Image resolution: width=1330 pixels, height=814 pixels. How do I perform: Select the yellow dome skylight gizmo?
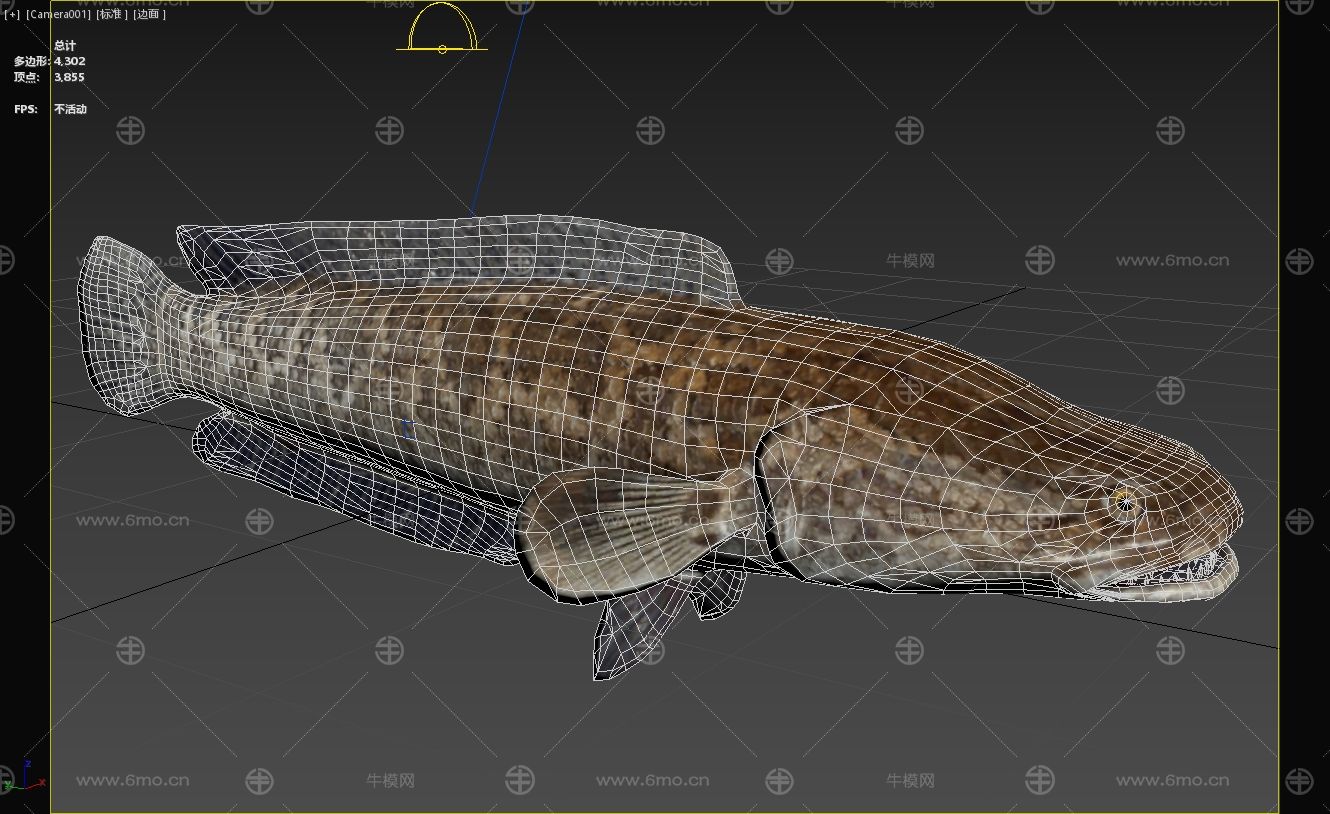tap(442, 30)
